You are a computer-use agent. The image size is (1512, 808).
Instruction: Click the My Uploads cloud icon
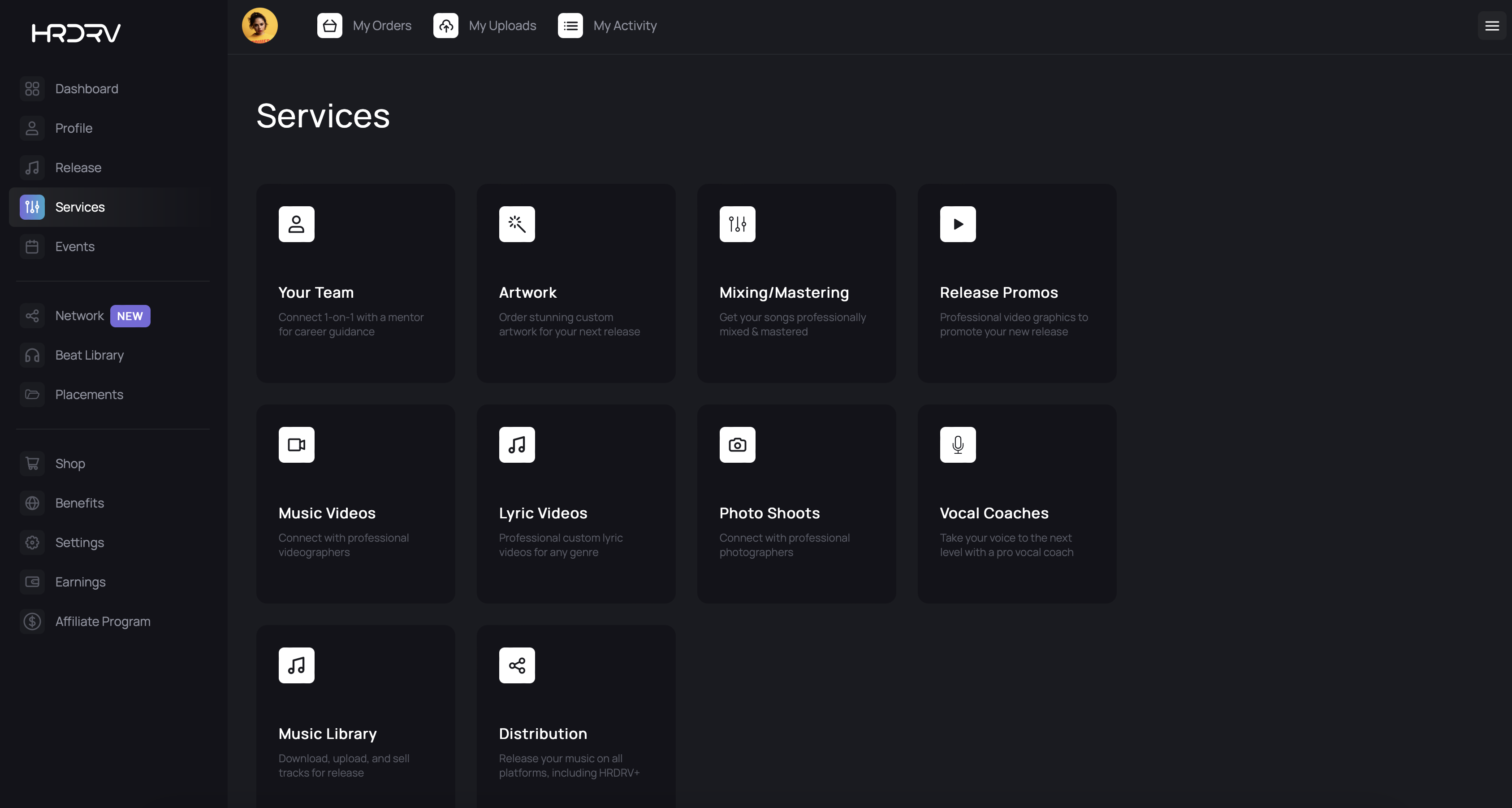(x=445, y=26)
